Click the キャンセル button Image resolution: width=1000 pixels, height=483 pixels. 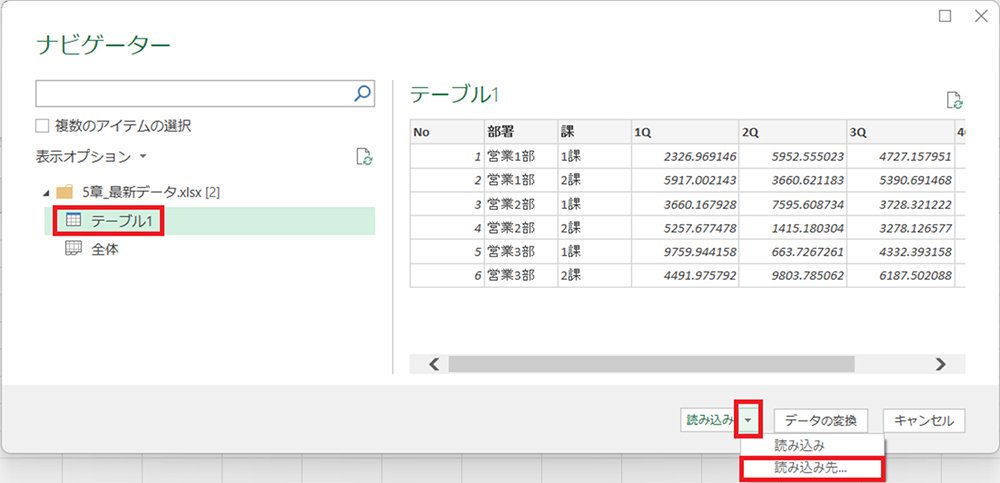pos(924,420)
